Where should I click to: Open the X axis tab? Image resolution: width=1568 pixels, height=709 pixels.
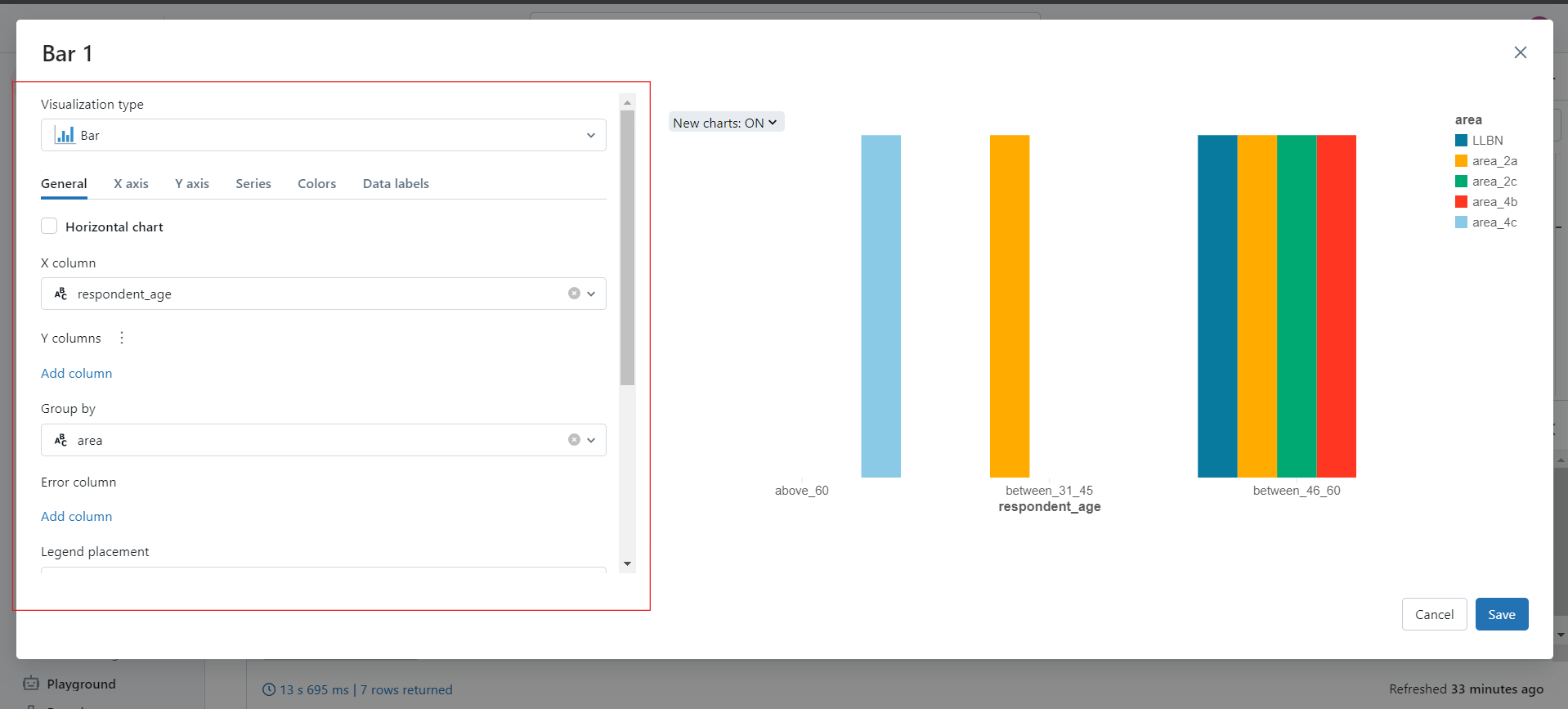coord(131,184)
